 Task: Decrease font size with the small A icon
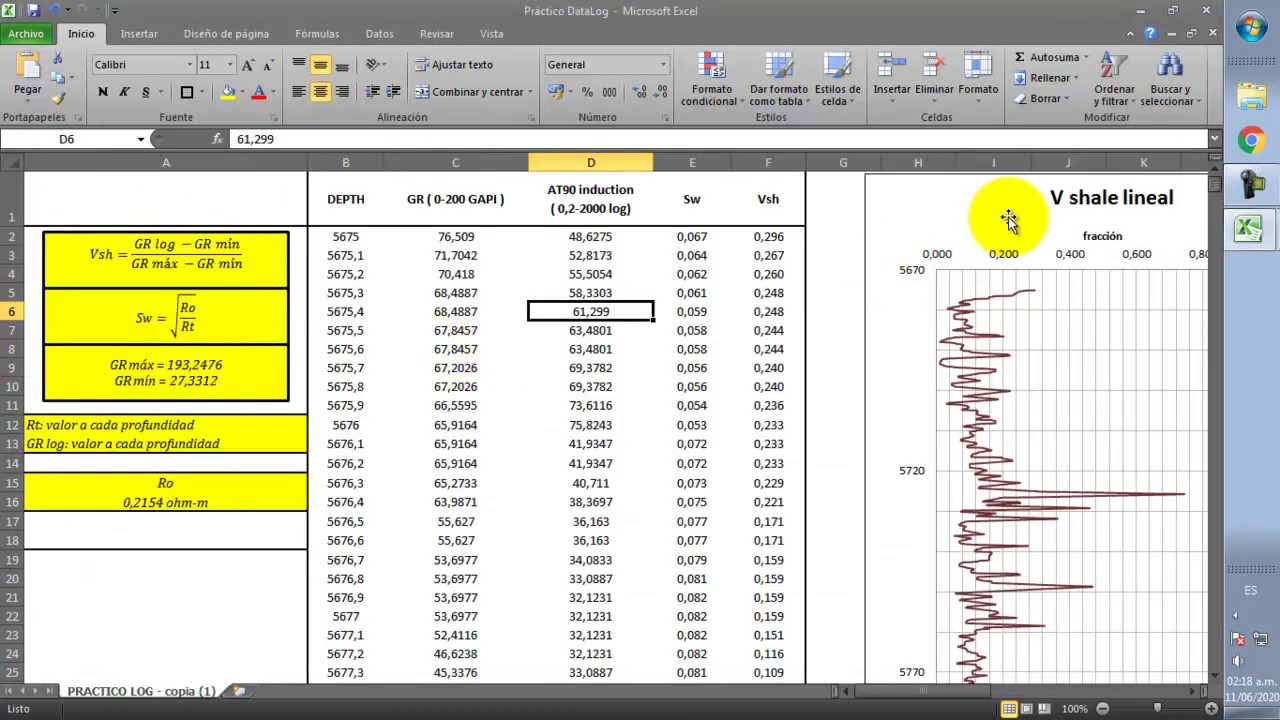(267, 65)
